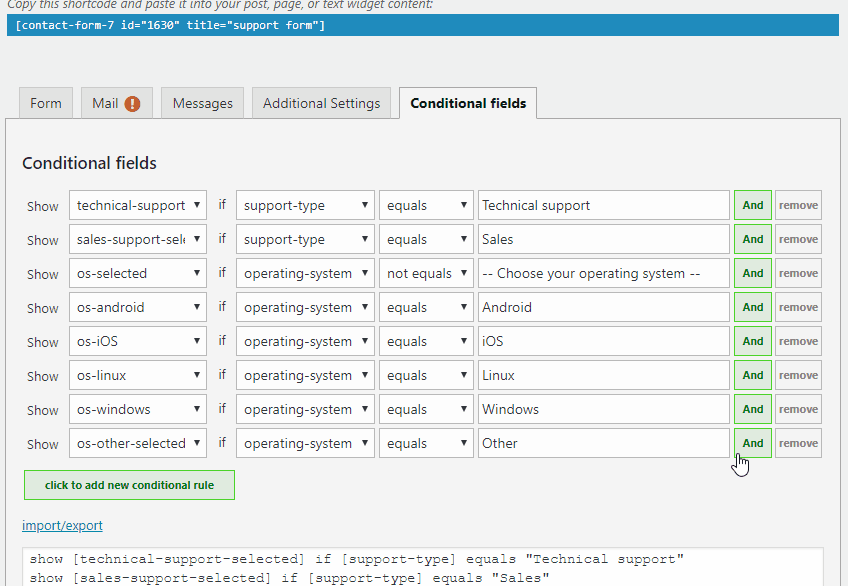Screen dimensions: 848x586
Task: Change the 'not equals' operator dropdown
Action: (x=426, y=273)
